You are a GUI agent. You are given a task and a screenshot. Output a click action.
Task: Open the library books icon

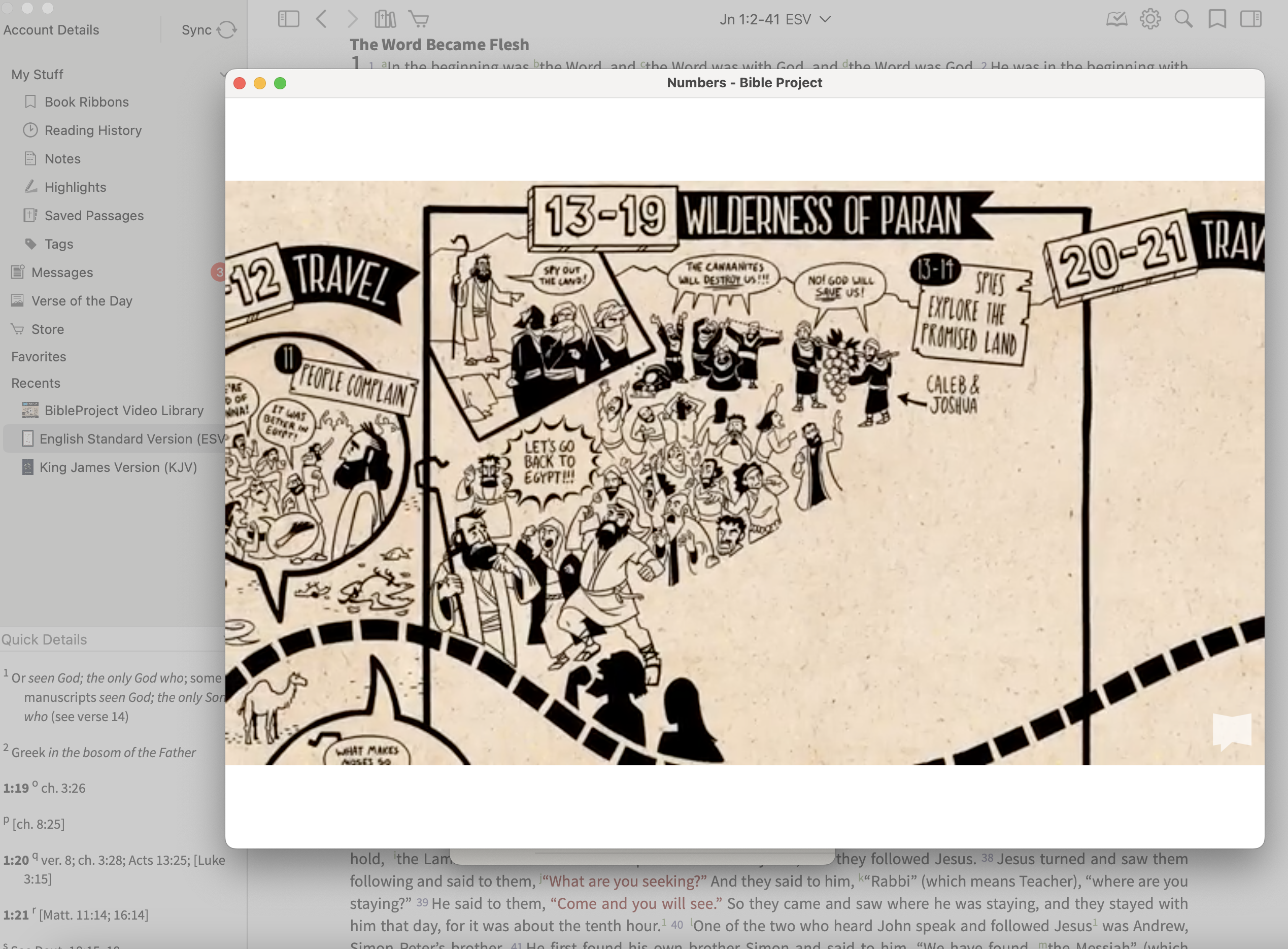385,19
